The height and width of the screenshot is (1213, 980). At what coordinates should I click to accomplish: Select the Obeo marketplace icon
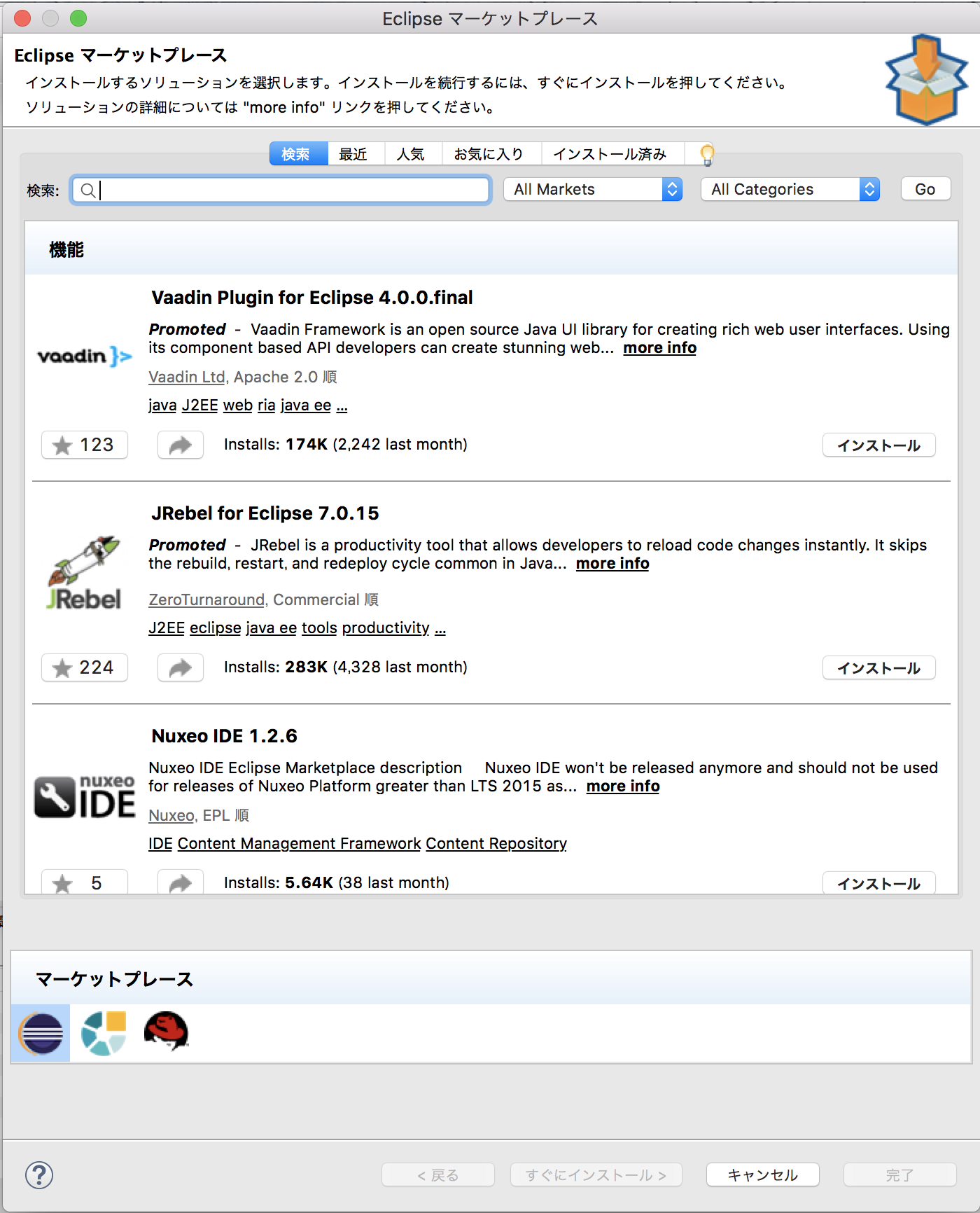[x=104, y=1033]
